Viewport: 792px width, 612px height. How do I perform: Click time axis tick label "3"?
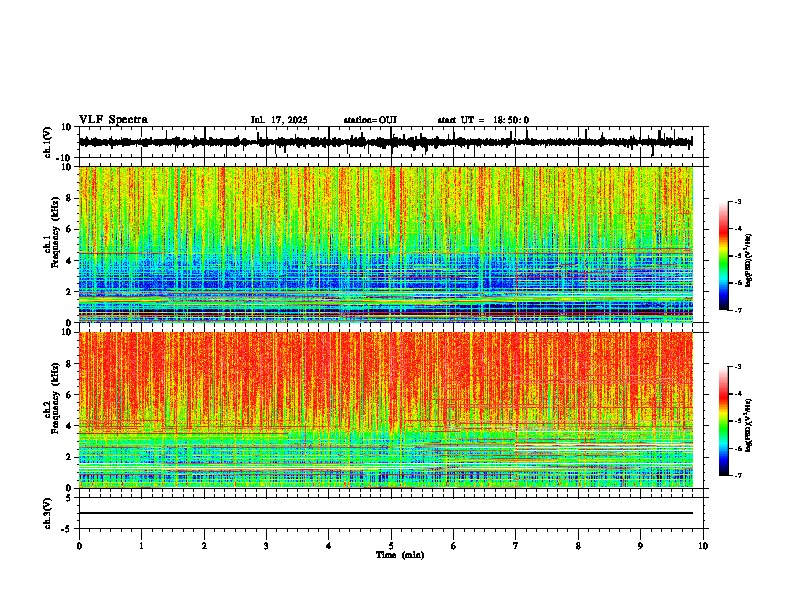[x=266, y=546]
